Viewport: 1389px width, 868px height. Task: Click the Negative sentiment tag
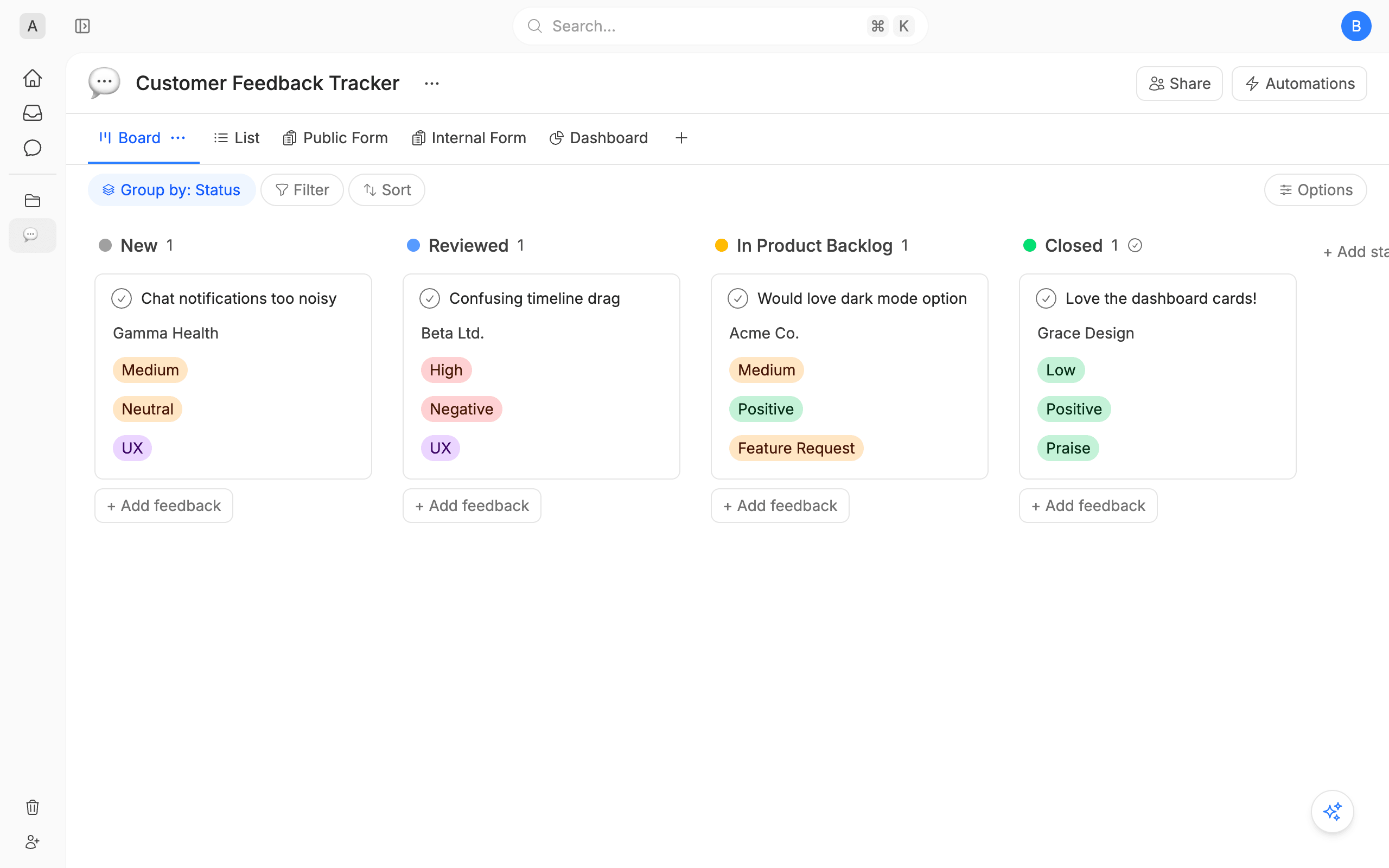pyautogui.click(x=462, y=409)
